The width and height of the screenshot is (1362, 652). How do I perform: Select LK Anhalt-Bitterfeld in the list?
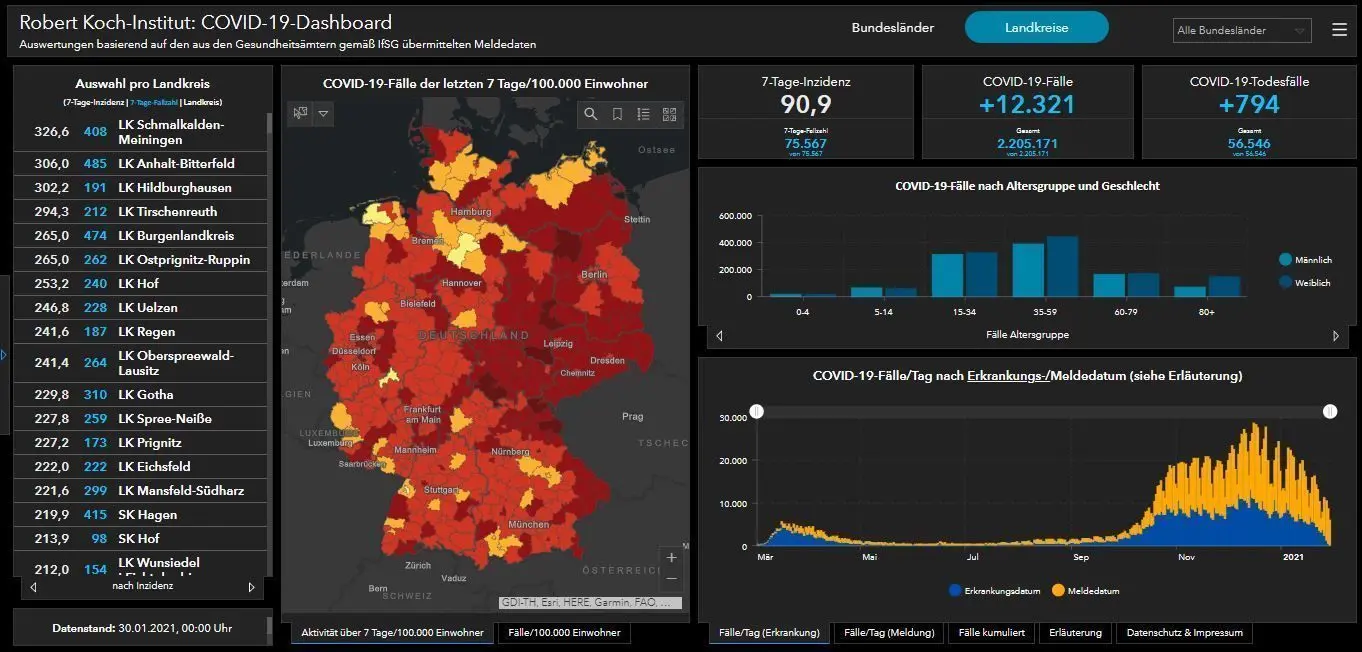pos(140,164)
